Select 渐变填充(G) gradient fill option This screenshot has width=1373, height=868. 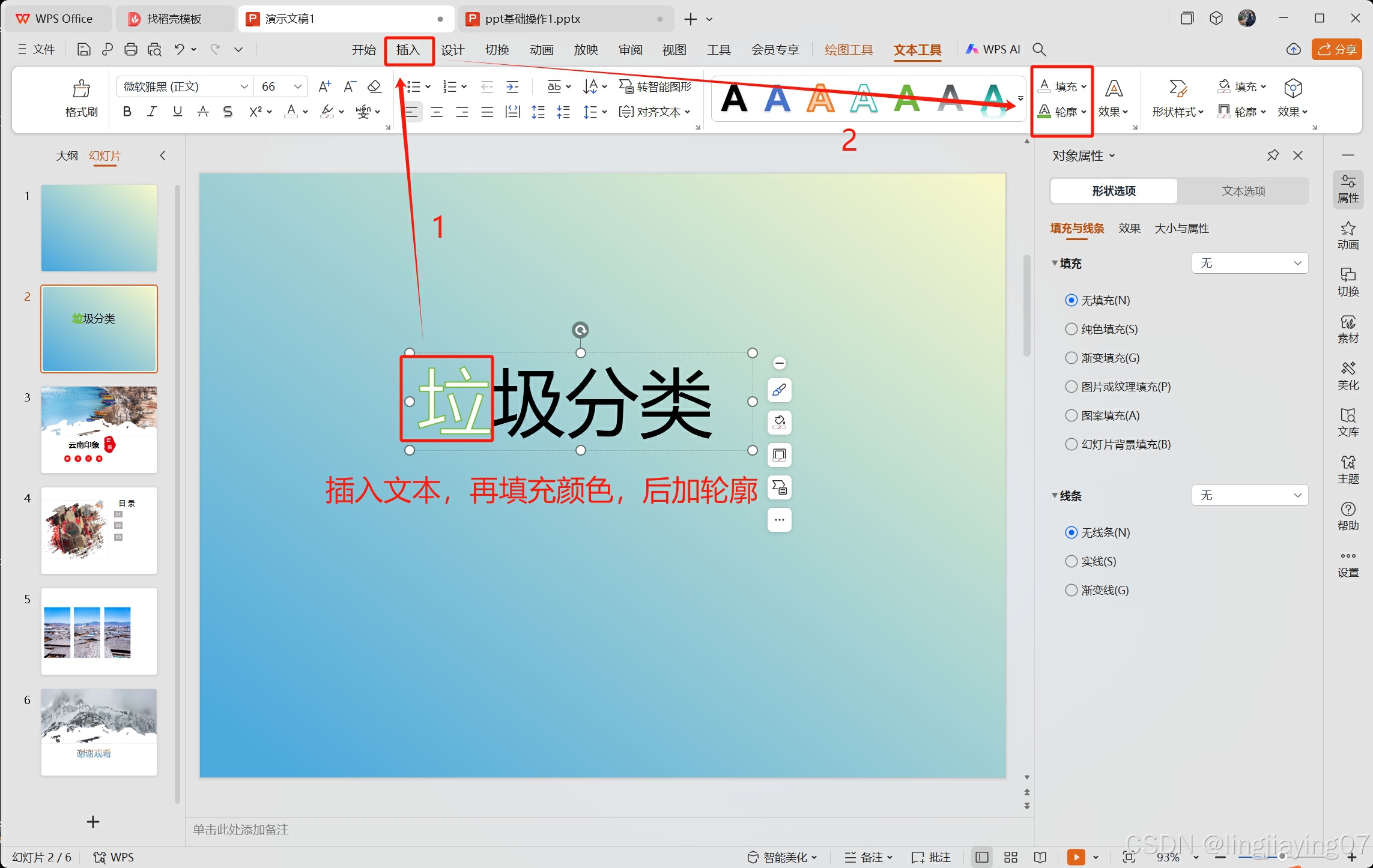tap(1071, 358)
